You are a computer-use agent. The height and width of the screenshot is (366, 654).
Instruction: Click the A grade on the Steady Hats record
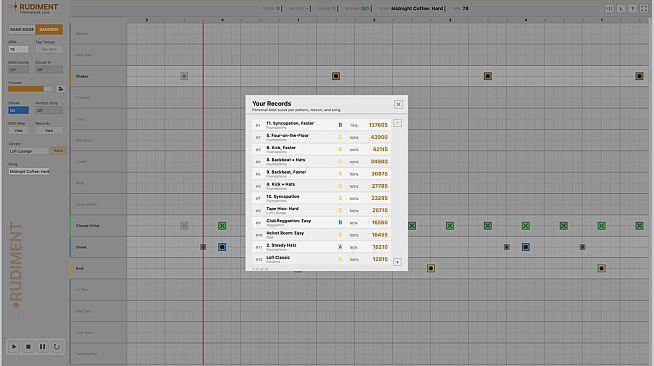click(x=340, y=247)
